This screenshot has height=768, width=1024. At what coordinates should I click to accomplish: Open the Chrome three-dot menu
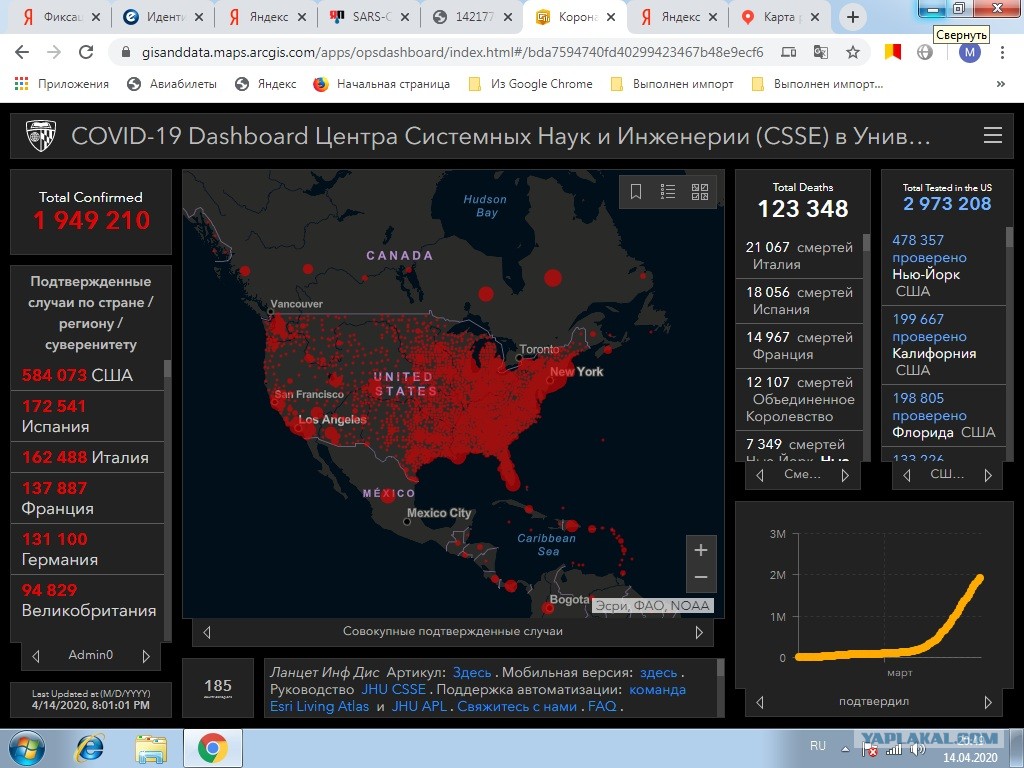point(1002,52)
